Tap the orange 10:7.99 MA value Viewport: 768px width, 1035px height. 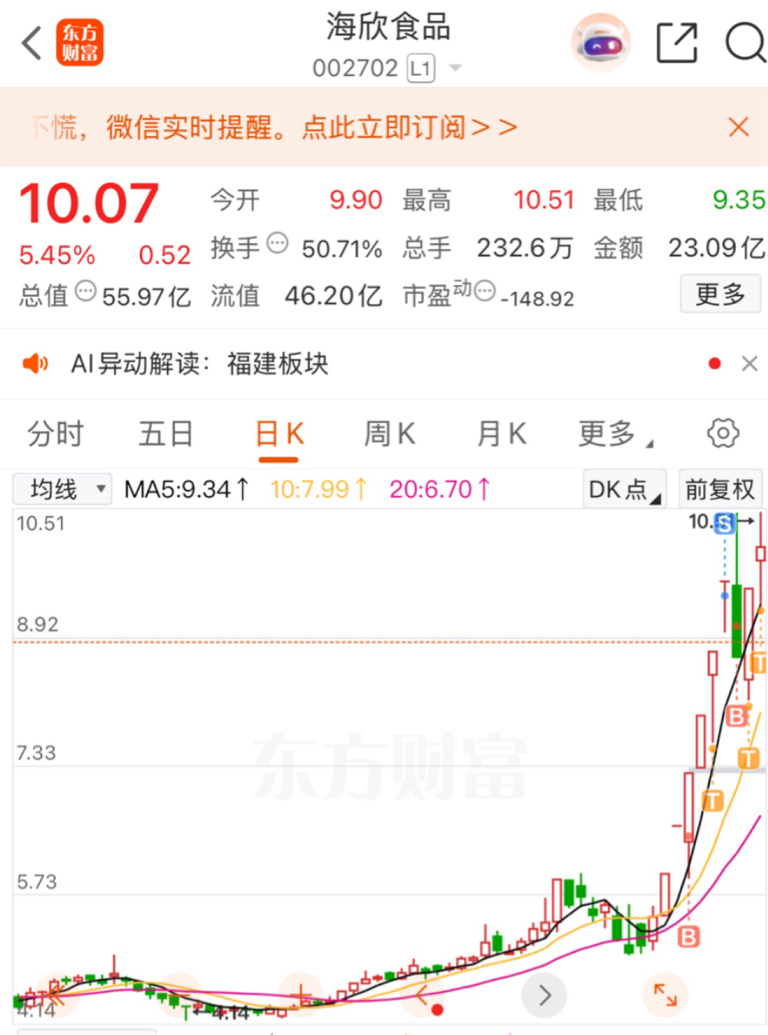pos(319,489)
